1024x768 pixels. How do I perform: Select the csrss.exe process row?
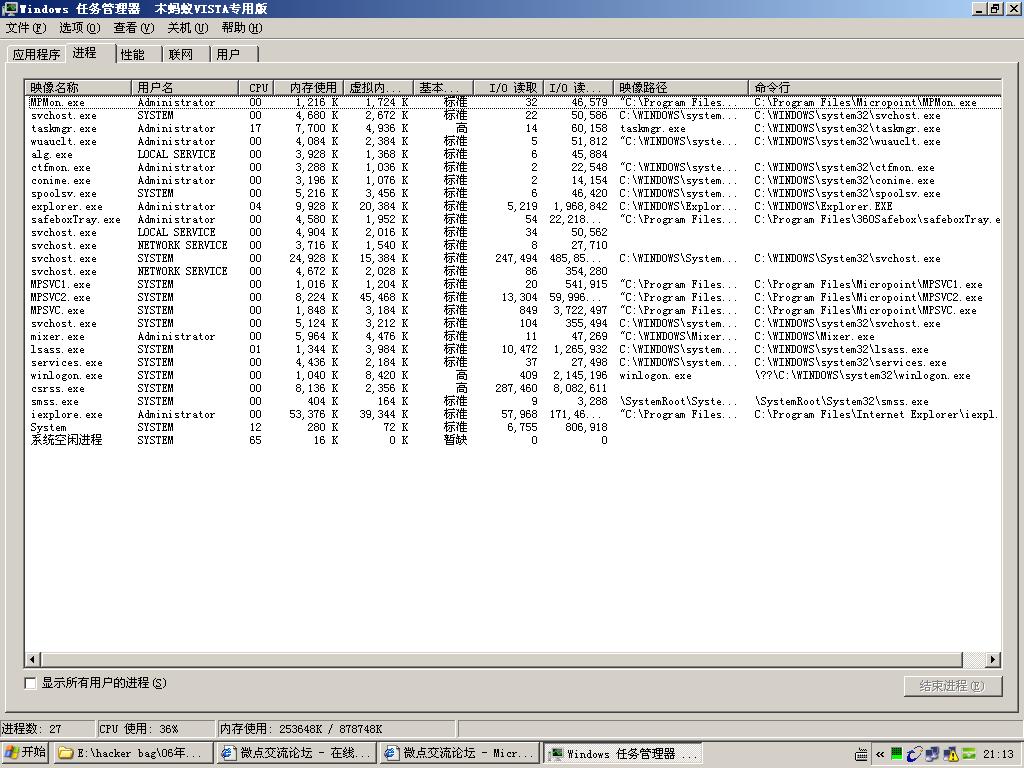pyautogui.click(x=513, y=389)
